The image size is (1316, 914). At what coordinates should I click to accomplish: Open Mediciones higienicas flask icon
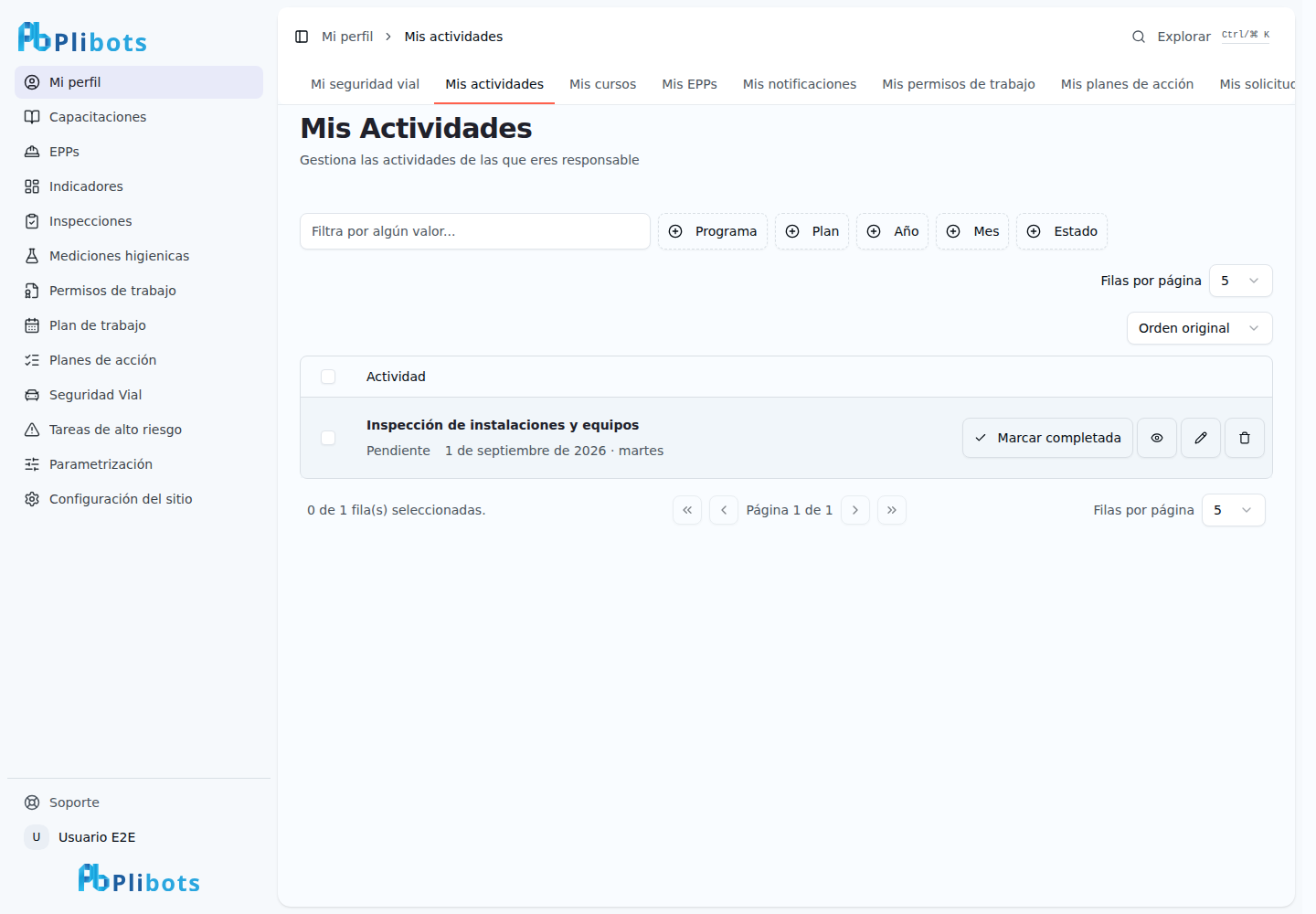[x=32, y=256]
